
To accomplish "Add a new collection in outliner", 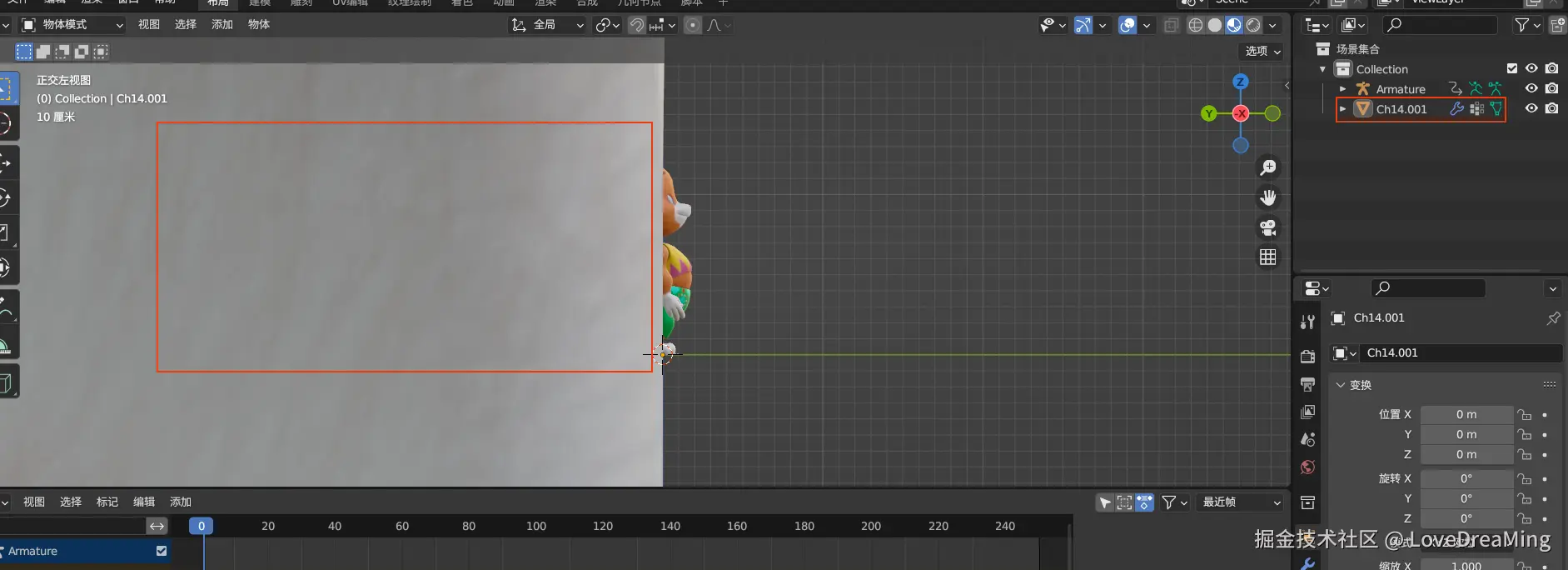I will [x=1557, y=25].
